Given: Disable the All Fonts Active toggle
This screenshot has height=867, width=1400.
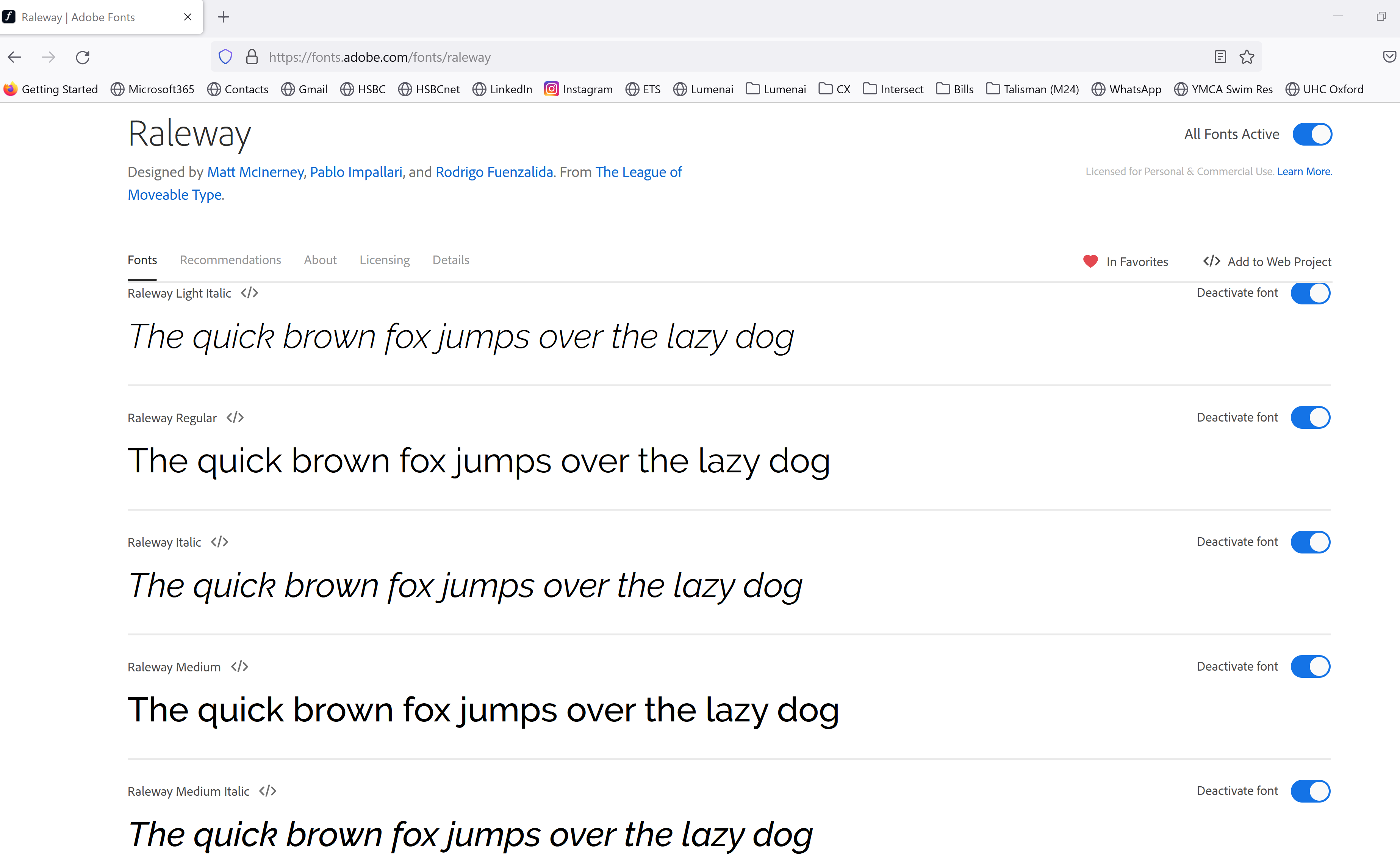Looking at the screenshot, I should (1312, 133).
